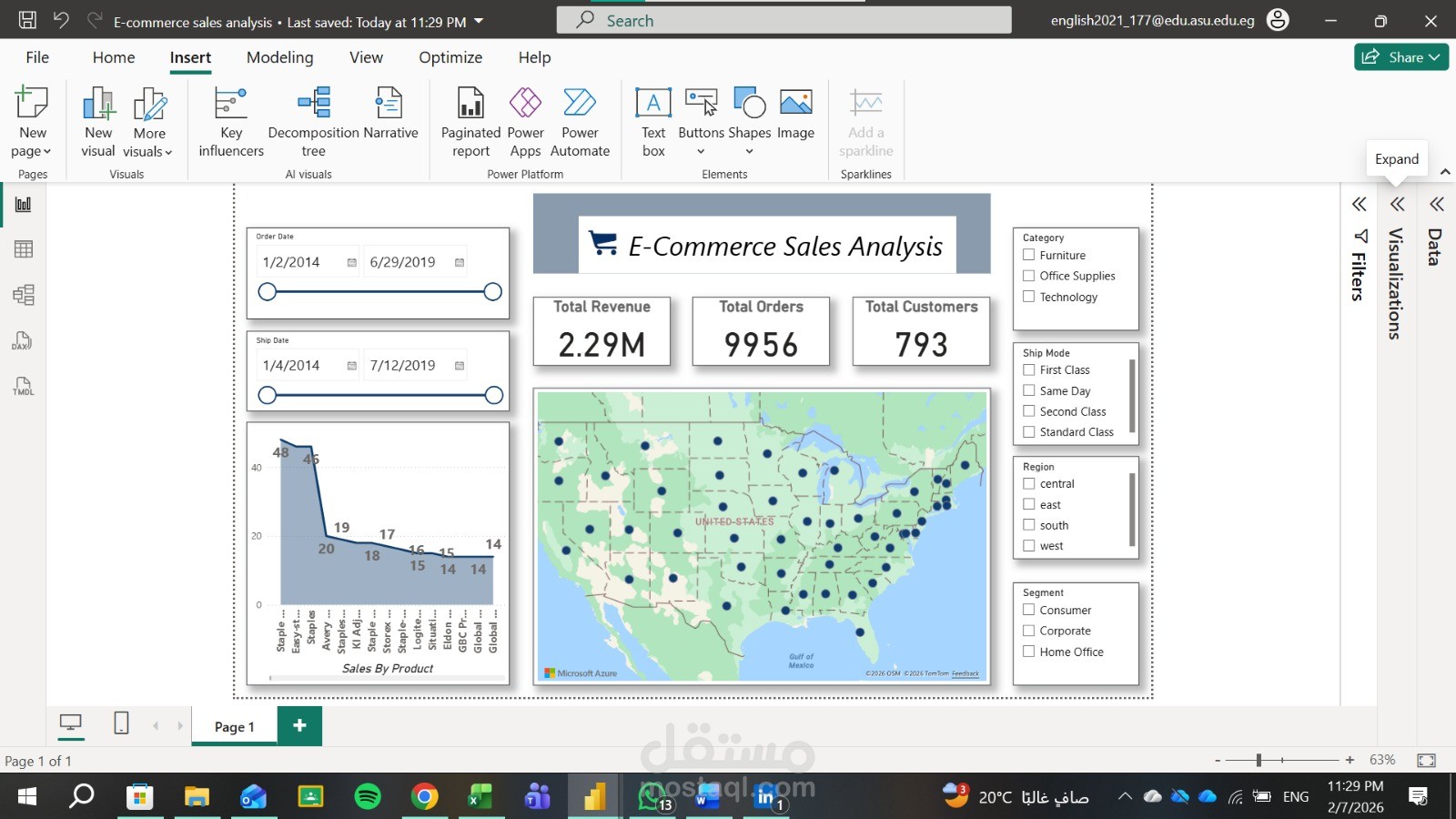Click the Windows Start button
Viewport: 1456px width, 819px height.
coord(27,796)
